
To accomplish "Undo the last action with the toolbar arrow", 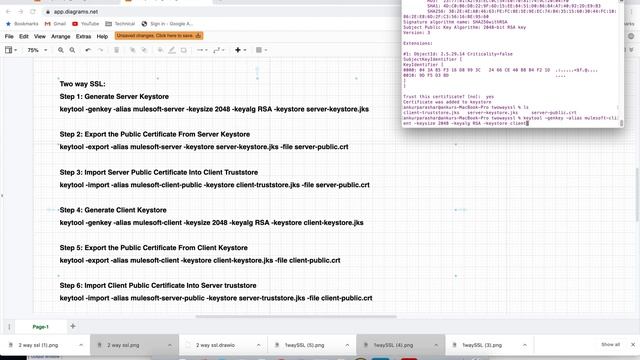I will pos(88,50).
